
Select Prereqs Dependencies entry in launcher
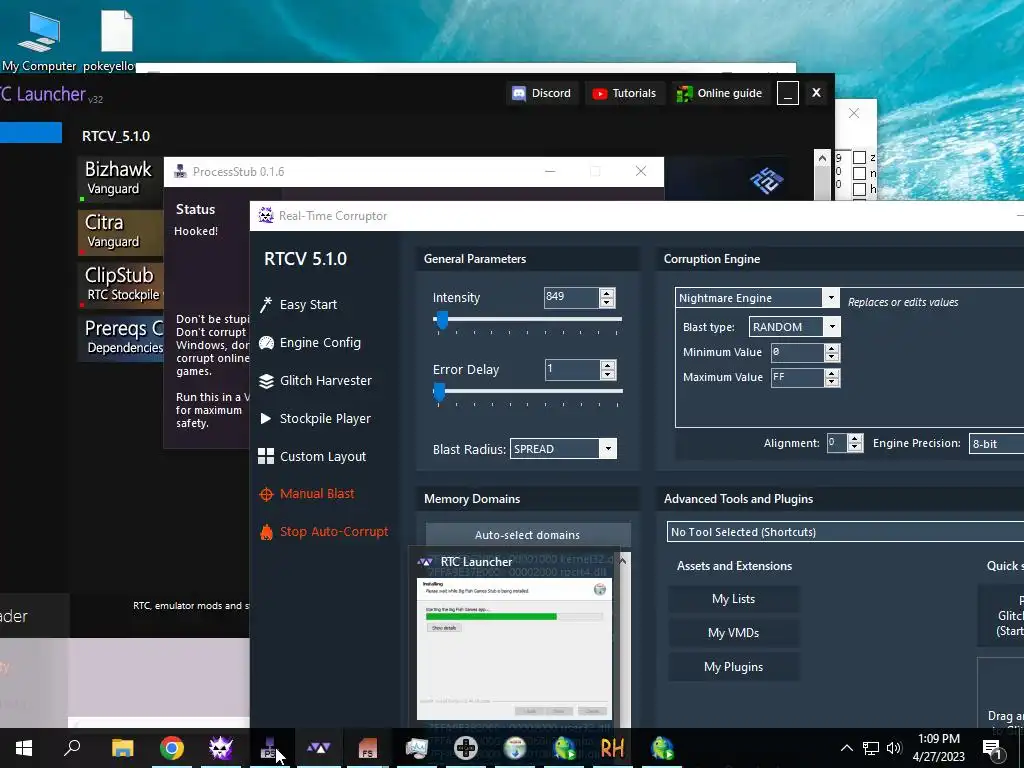[120, 338]
